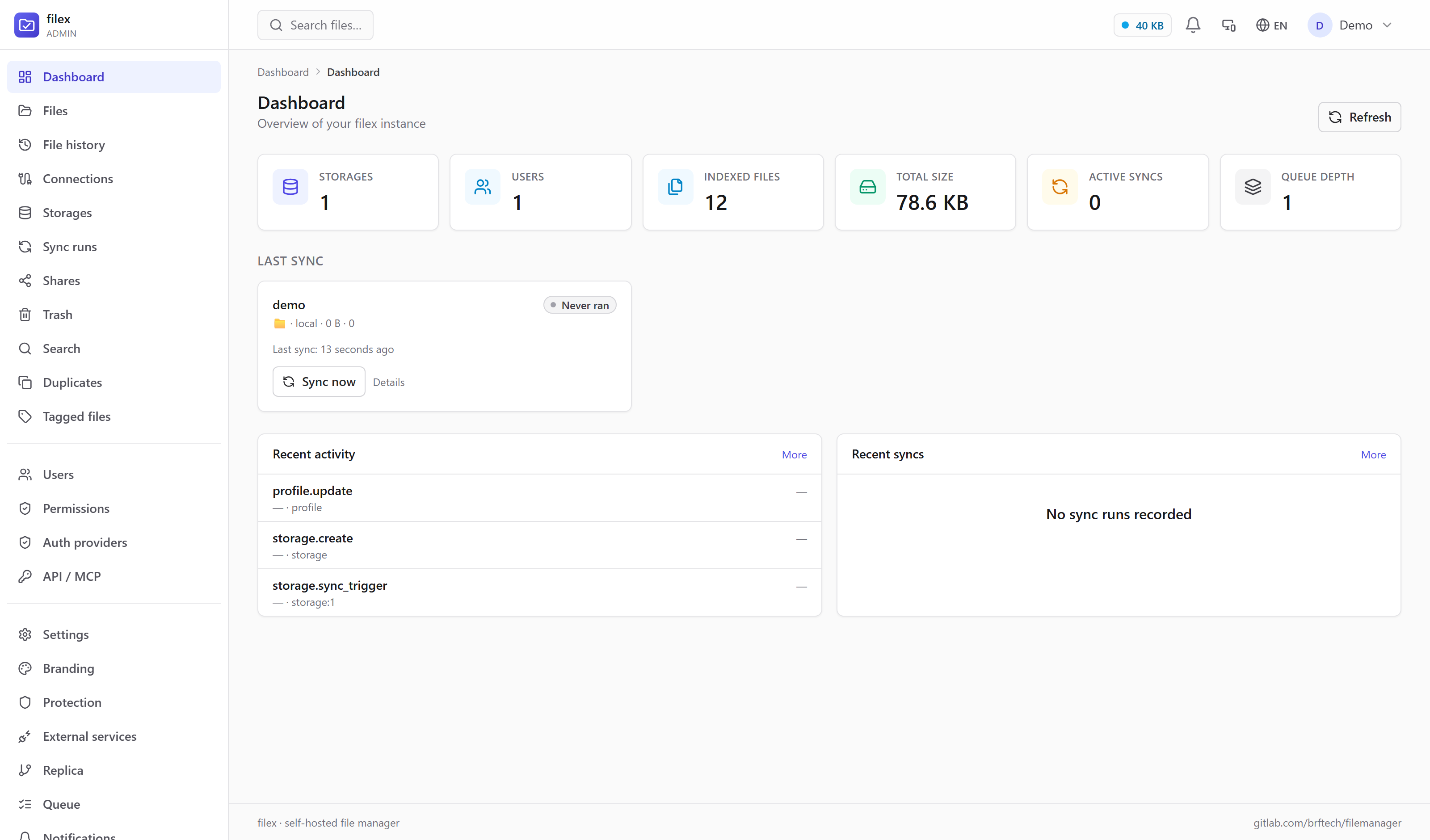Click the Protection shield icon
Viewport: 1430px width, 840px height.
25,703
